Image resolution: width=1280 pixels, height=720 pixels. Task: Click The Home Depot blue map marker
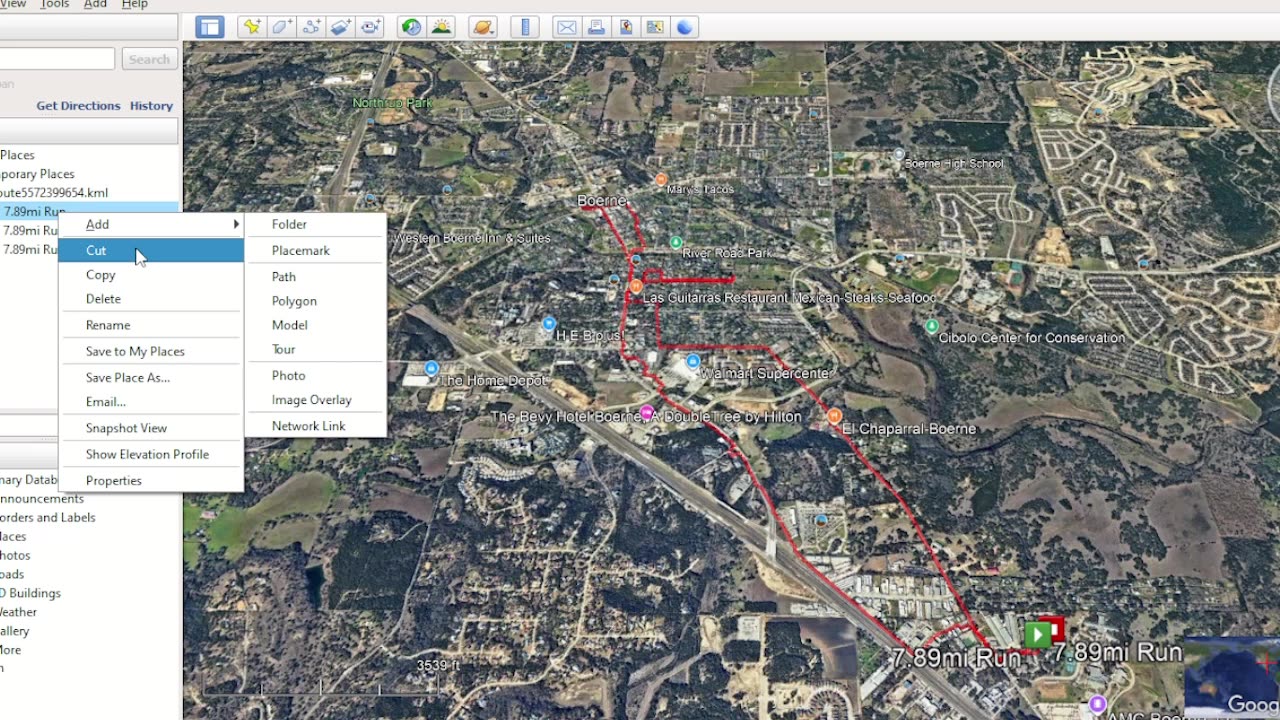pyautogui.click(x=431, y=369)
